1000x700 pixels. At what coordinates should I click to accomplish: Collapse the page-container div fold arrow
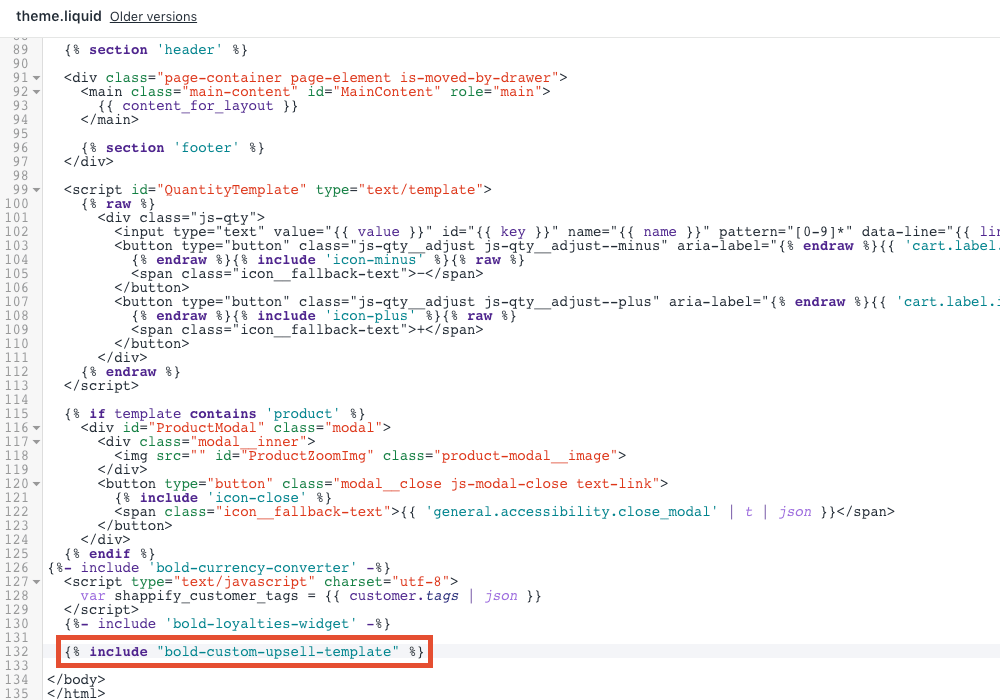tap(36, 77)
